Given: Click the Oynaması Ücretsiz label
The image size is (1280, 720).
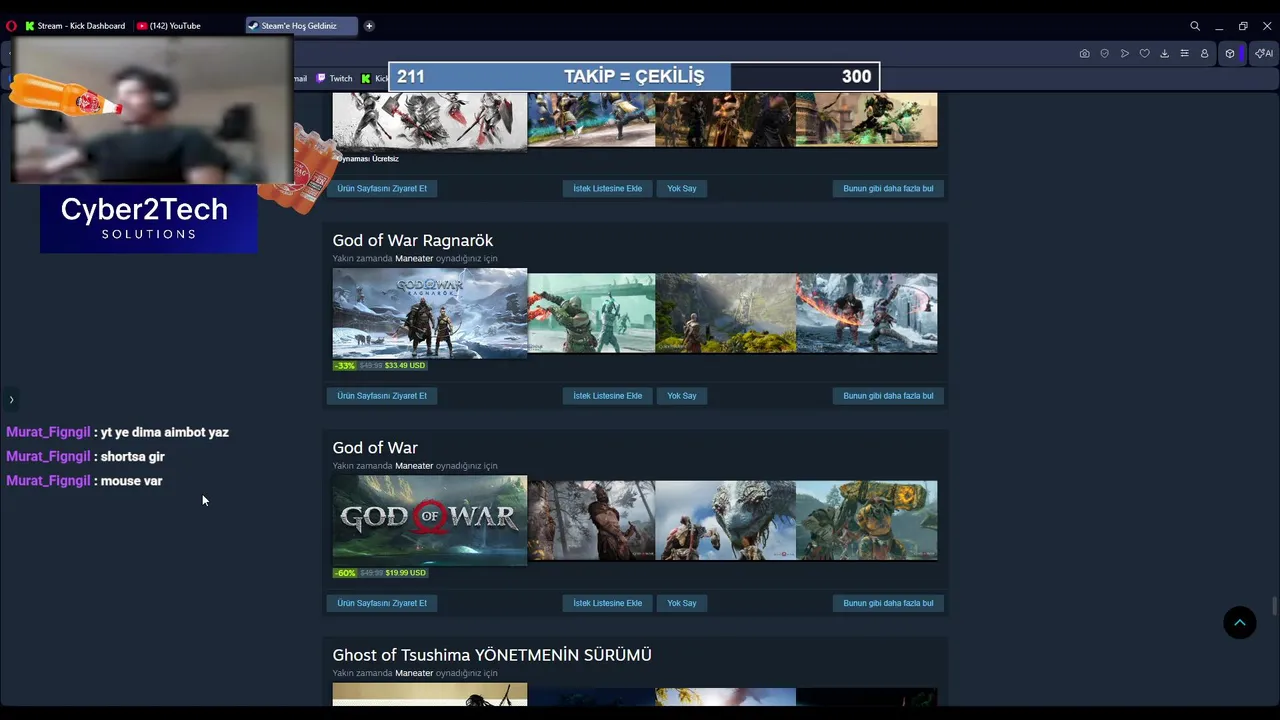Looking at the screenshot, I should pos(368,159).
